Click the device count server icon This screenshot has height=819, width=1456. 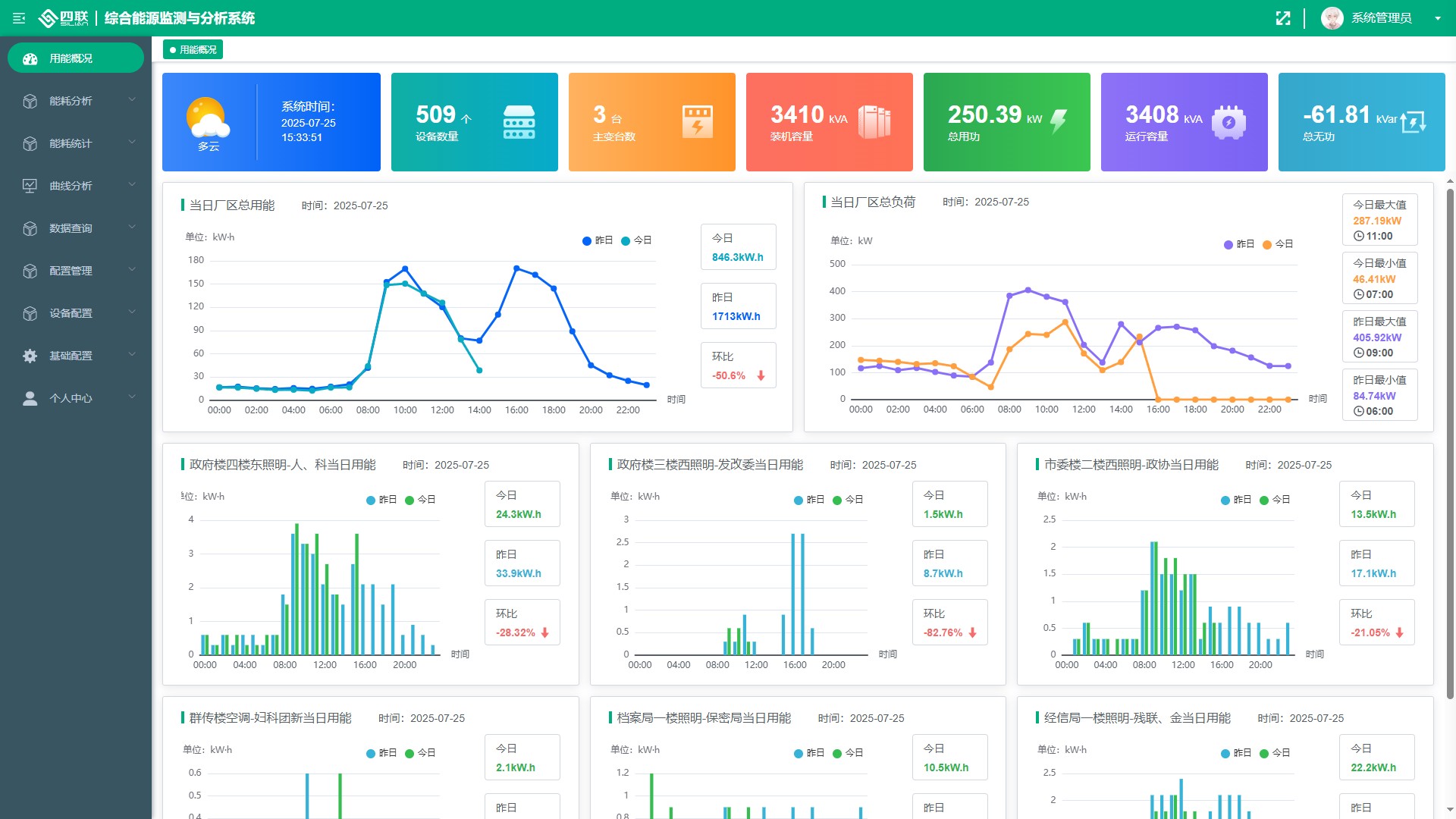click(x=519, y=122)
